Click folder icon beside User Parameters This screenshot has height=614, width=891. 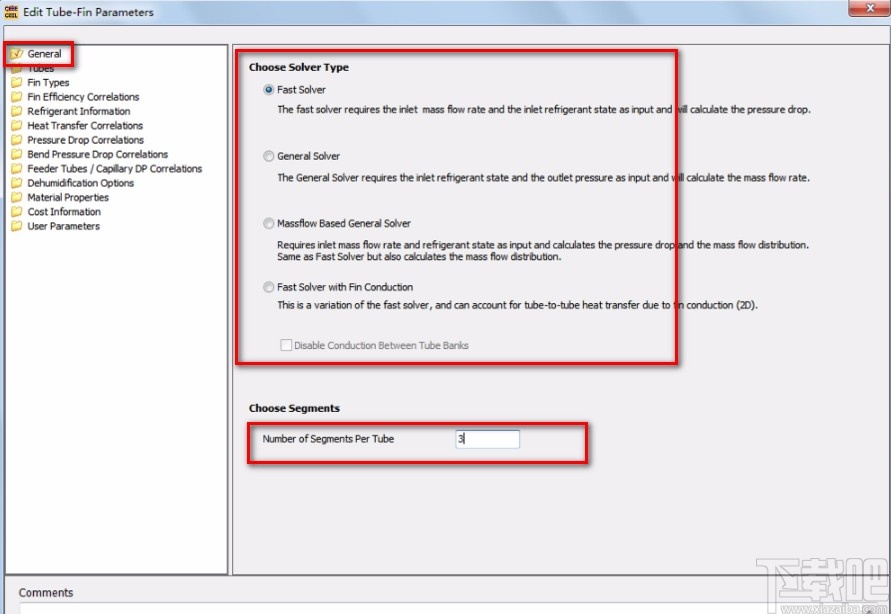click(x=17, y=226)
